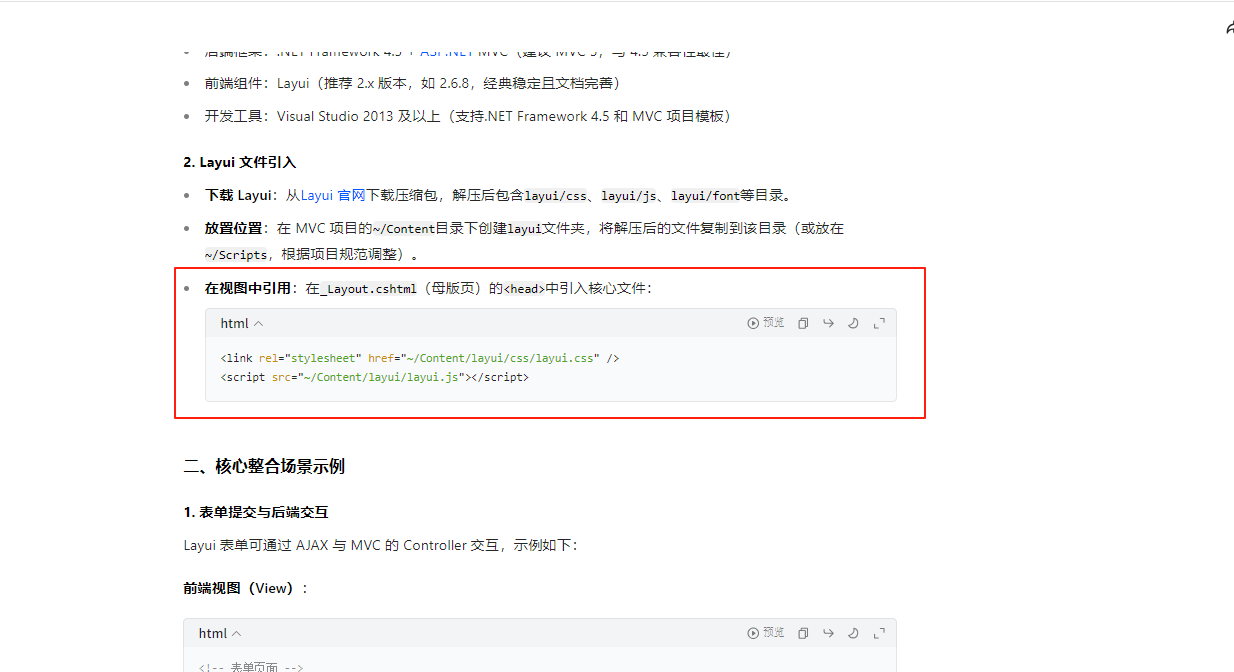Click the inline code layui/js
Viewport: 1234px width, 672px height.
click(x=629, y=195)
